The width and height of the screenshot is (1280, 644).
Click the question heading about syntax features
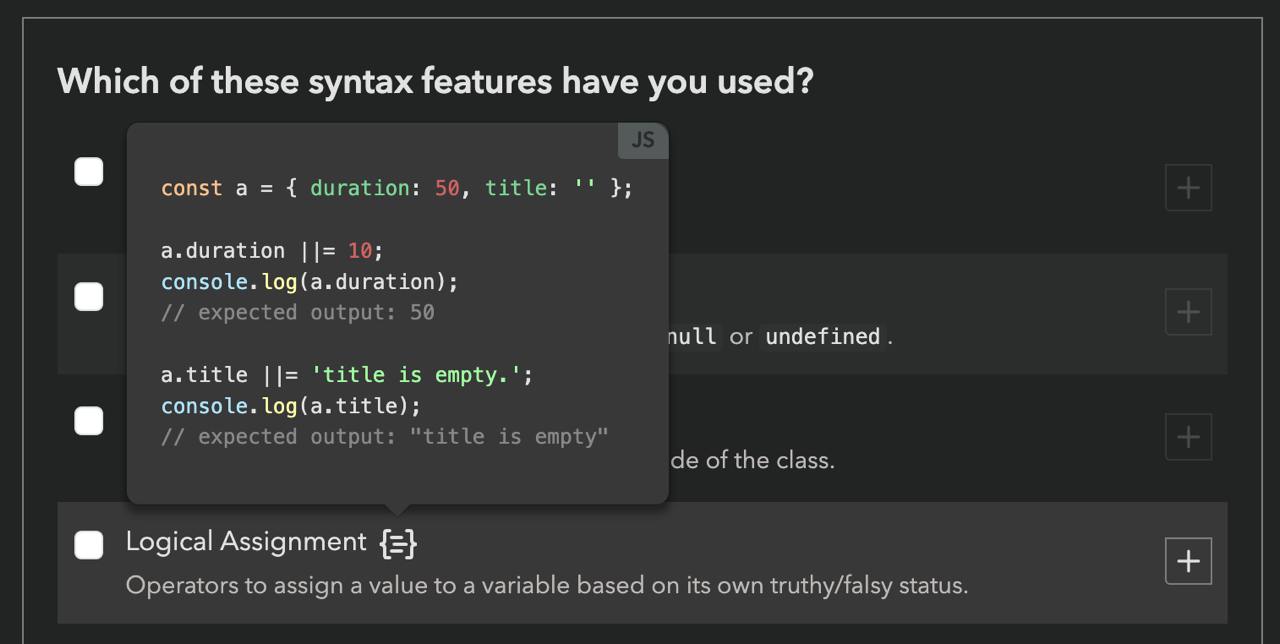(x=435, y=81)
